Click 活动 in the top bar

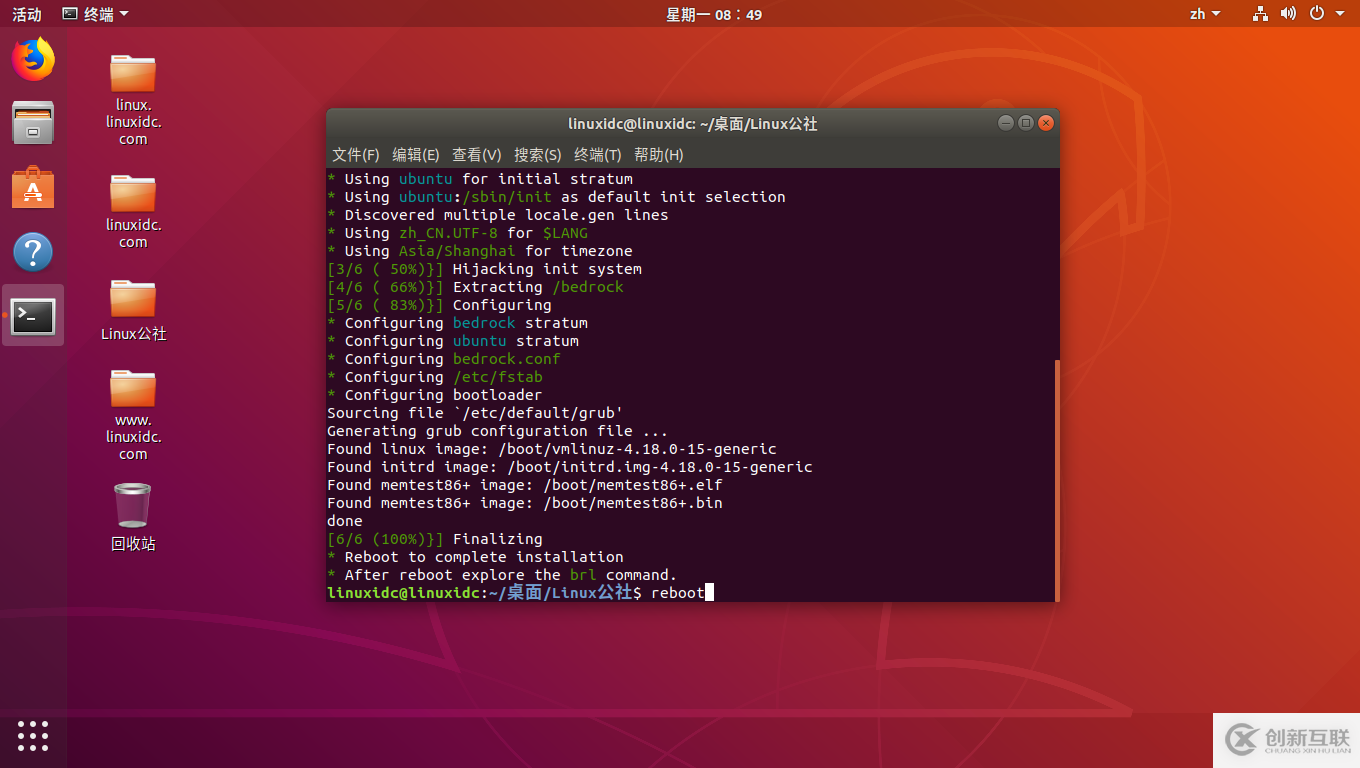click(26, 13)
